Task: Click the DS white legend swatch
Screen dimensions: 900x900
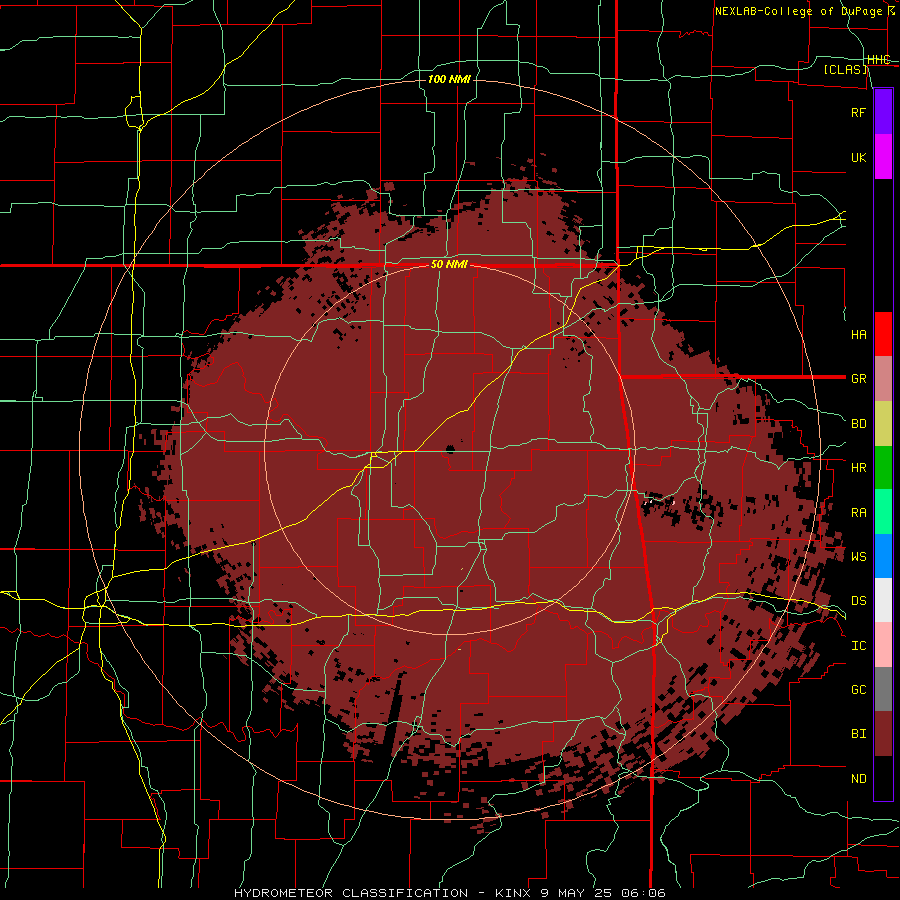Action: click(883, 600)
